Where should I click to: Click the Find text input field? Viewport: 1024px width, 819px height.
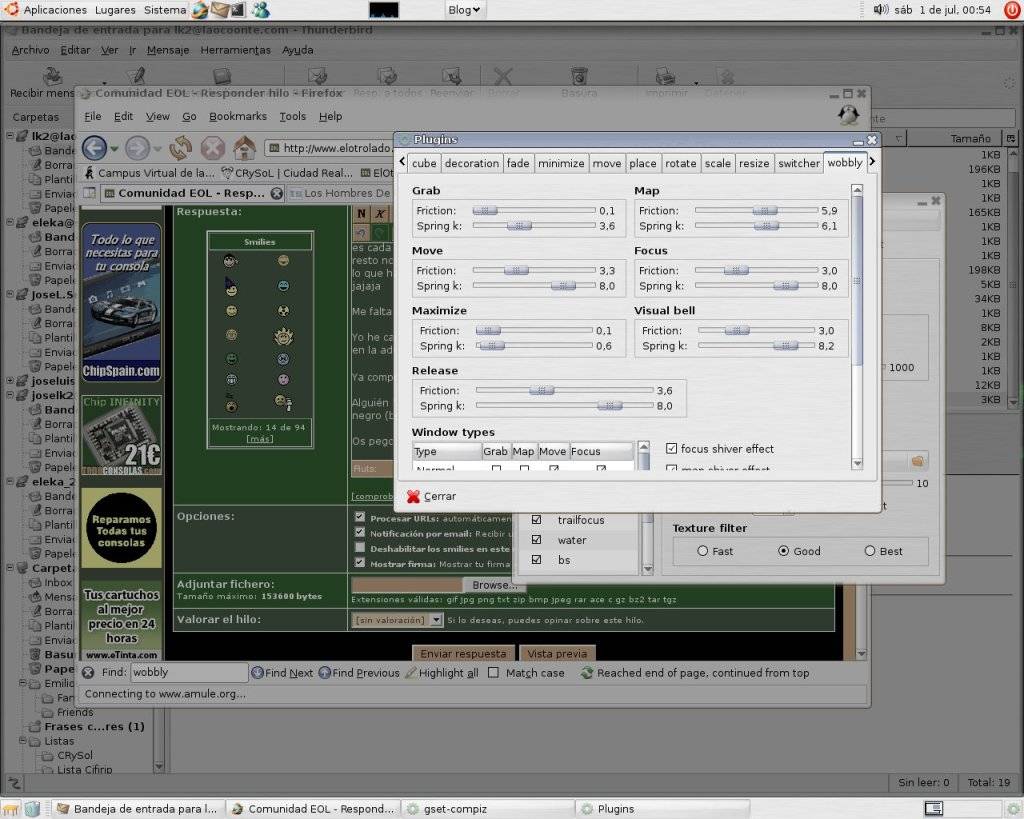(188, 673)
